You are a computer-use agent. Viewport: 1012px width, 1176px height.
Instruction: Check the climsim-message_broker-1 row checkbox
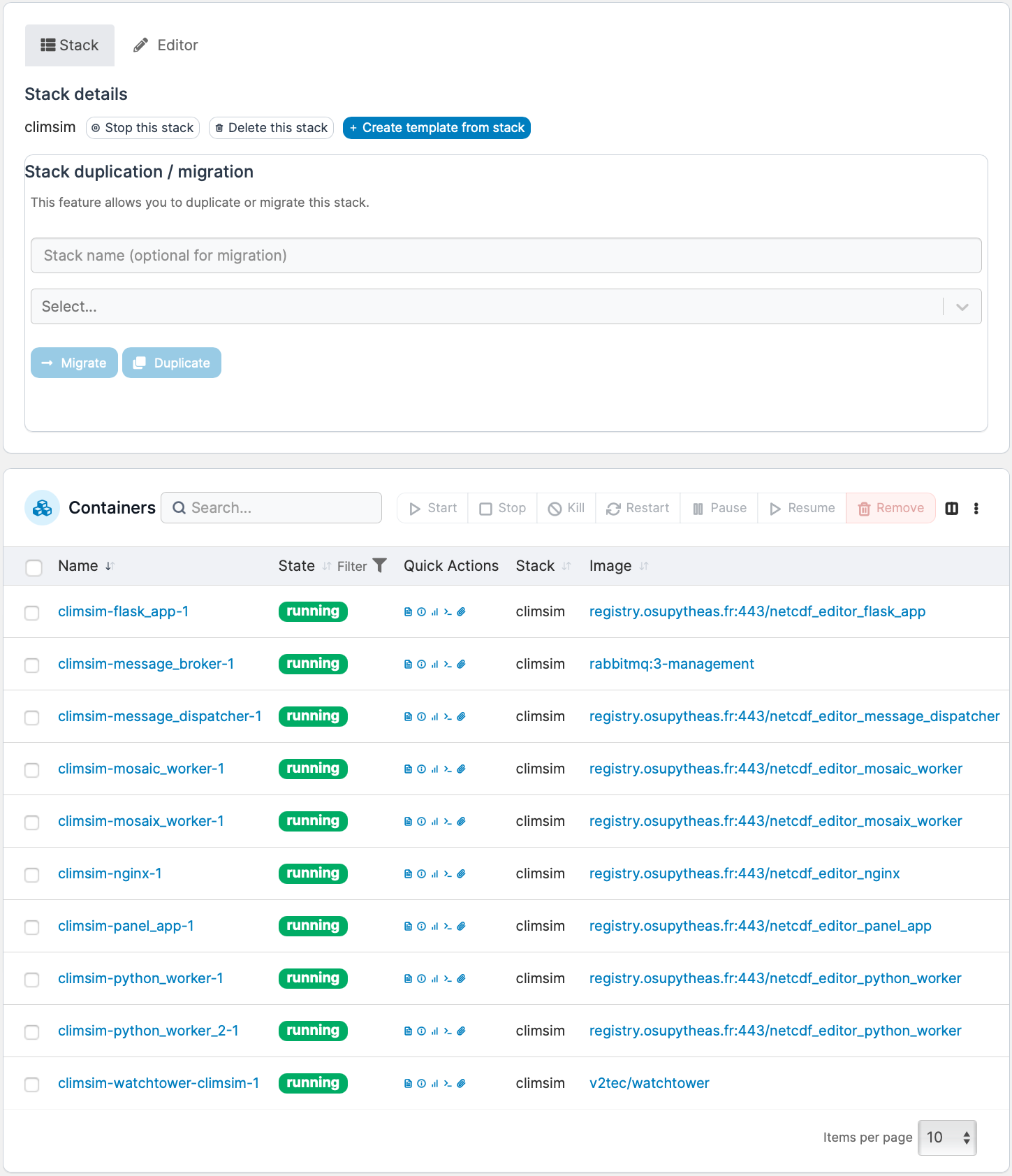click(32, 665)
